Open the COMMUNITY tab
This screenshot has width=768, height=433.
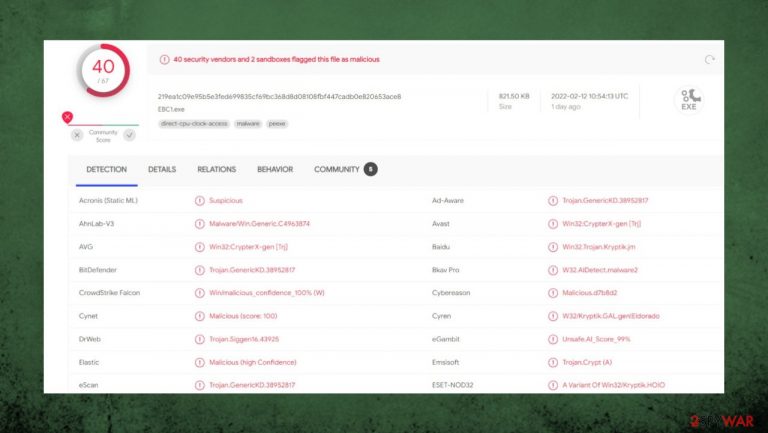[x=336, y=169]
